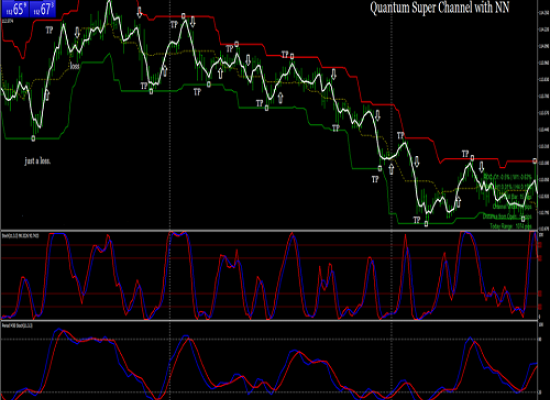Click the Stochastic indicator label in the middle subwindow
550x400 pixels.
[20, 236]
